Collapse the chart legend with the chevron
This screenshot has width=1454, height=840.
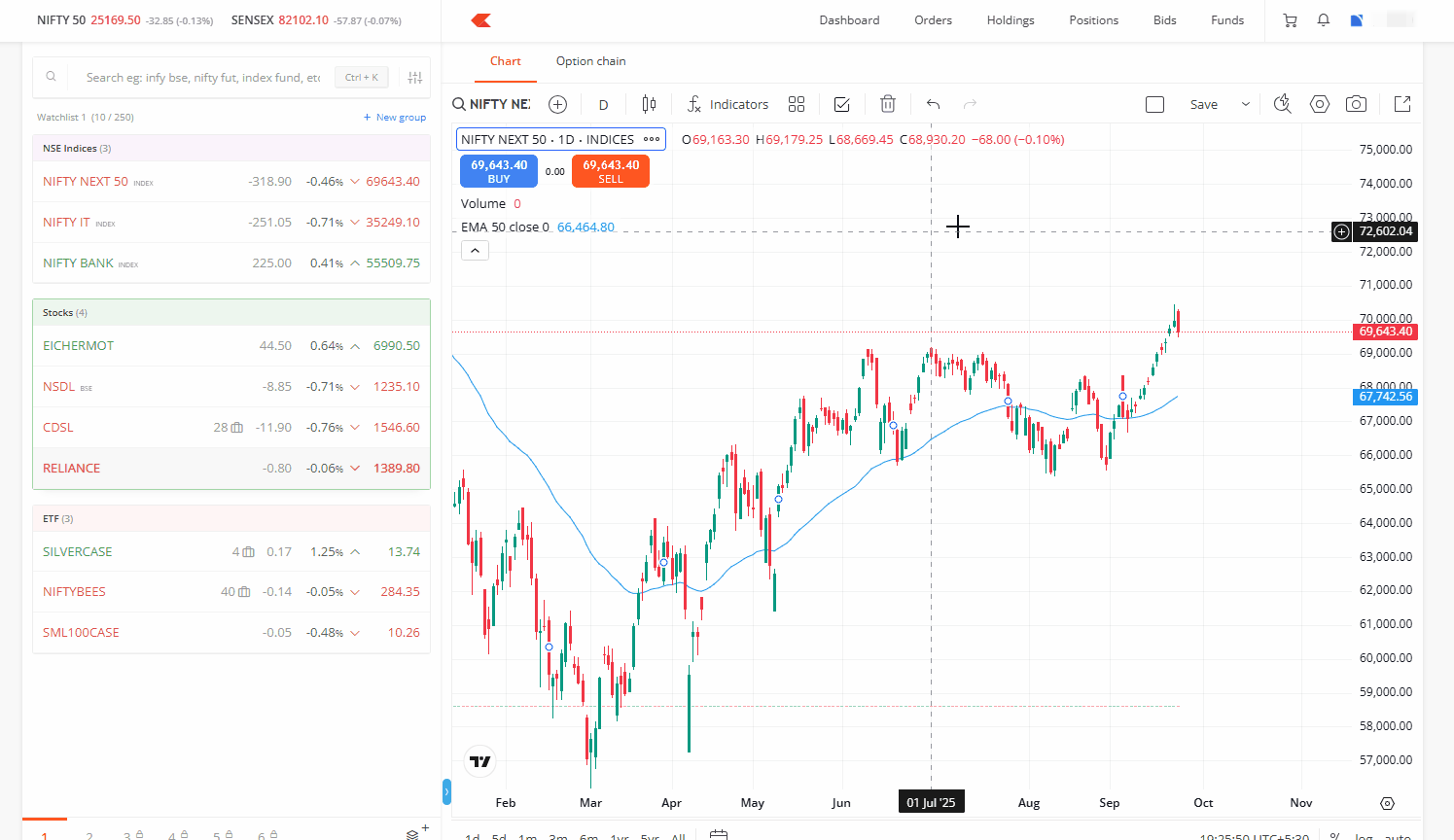click(475, 251)
